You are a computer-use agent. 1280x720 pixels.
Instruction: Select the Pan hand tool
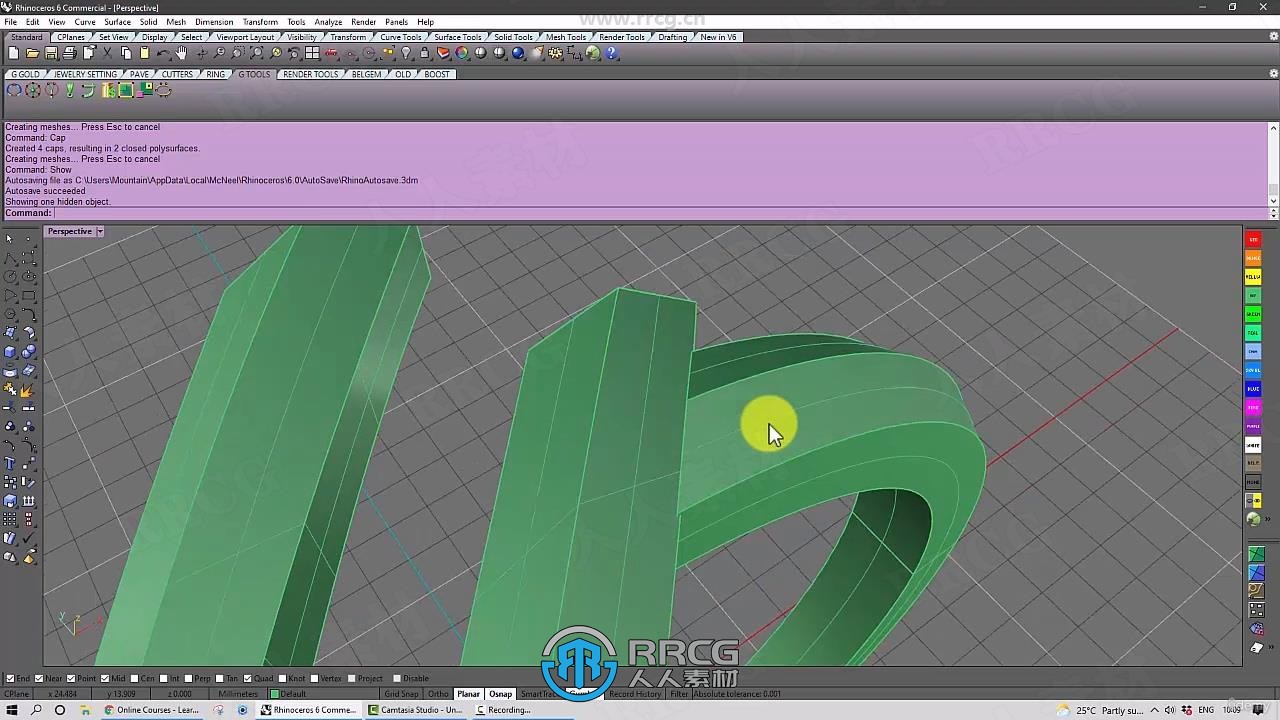point(182,53)
